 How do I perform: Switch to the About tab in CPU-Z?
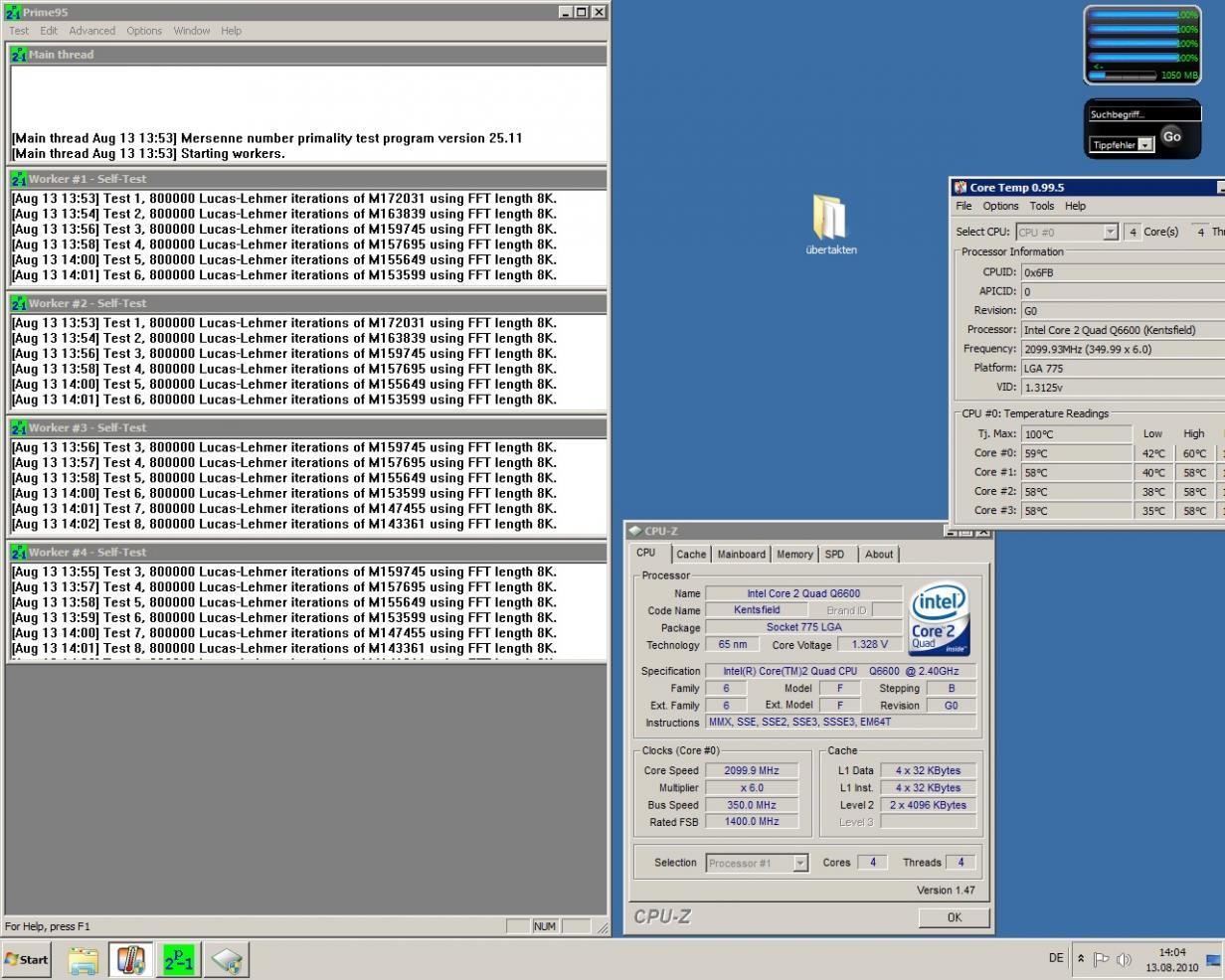[x=879, y=555]
